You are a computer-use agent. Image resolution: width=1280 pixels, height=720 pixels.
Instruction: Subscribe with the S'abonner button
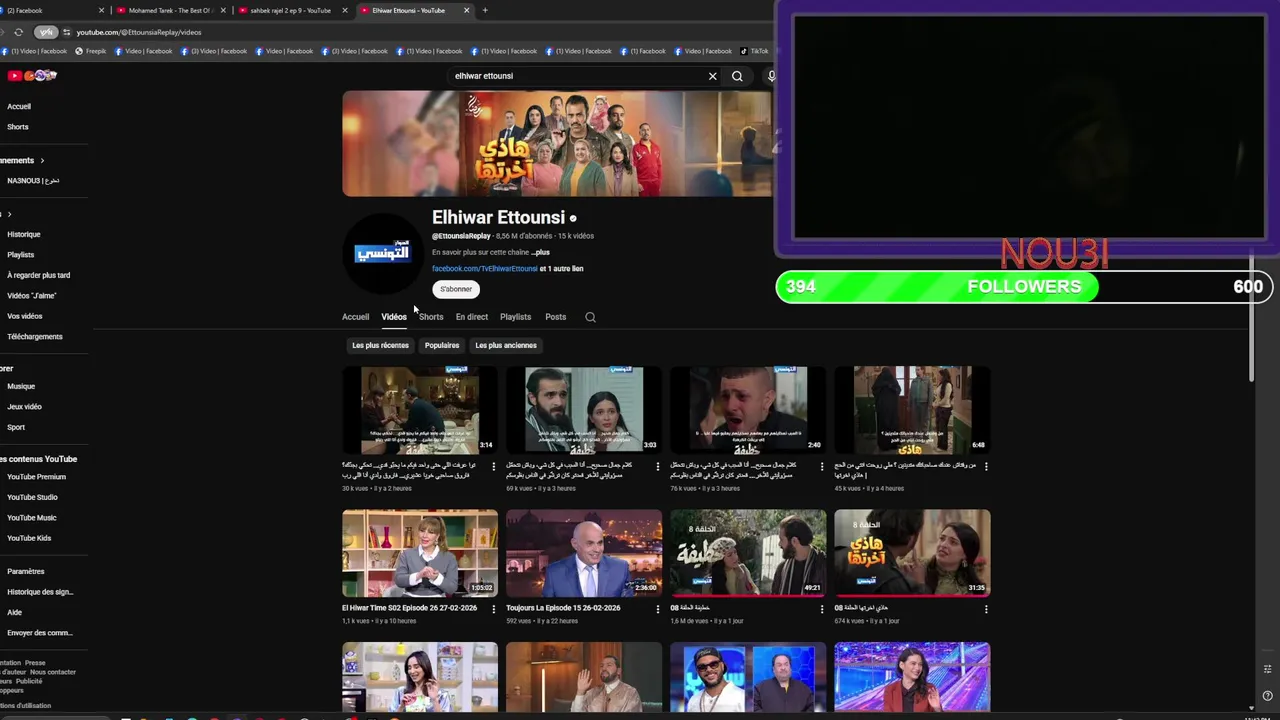point(456,289)
